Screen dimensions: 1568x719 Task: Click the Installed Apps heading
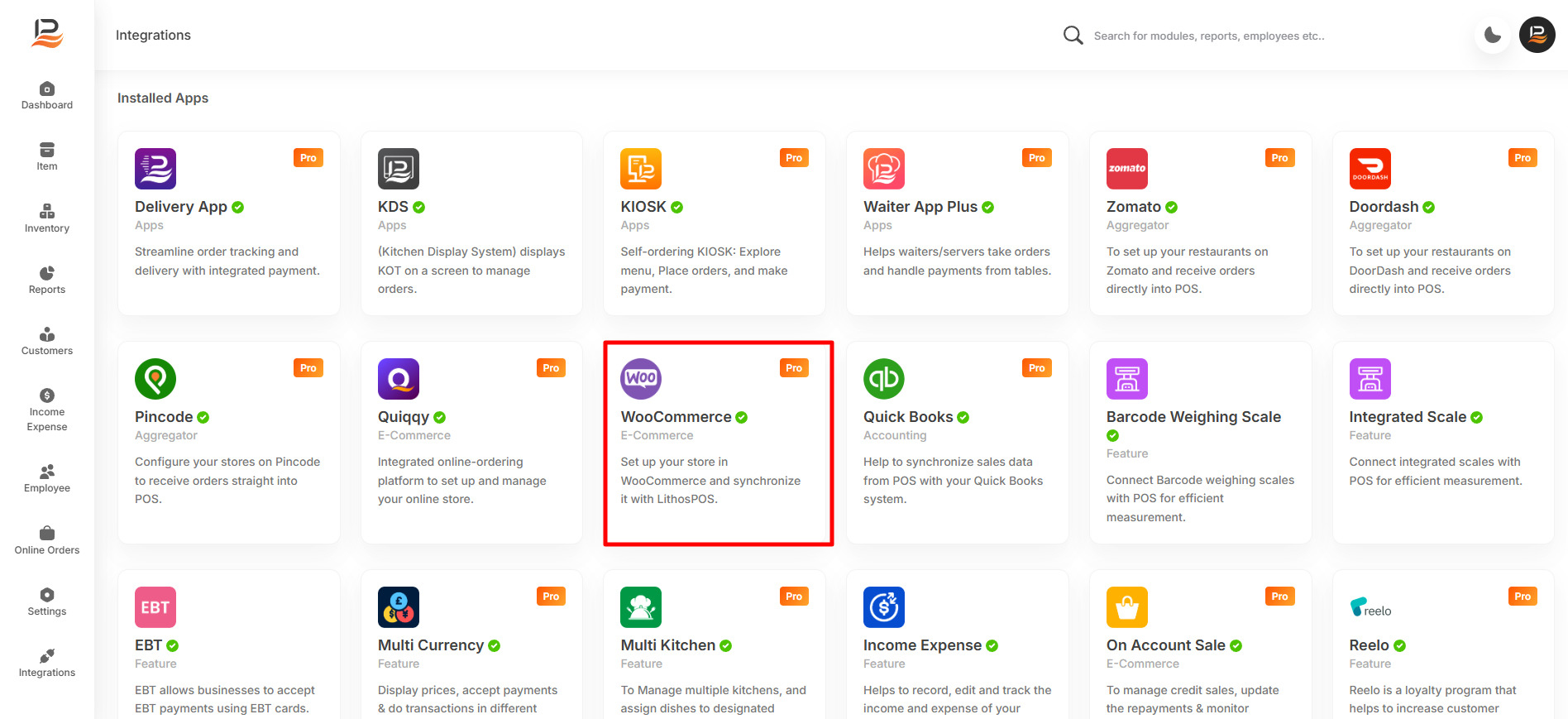163,98
